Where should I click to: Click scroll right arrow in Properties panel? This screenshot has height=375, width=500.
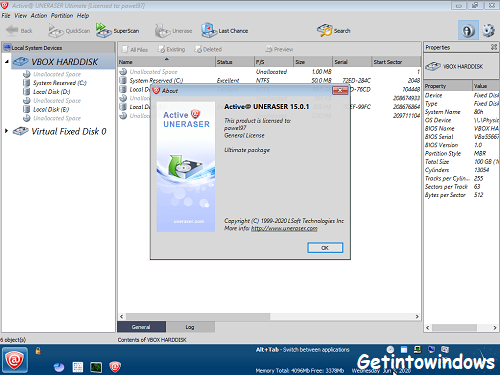click(x=495, y=328)
